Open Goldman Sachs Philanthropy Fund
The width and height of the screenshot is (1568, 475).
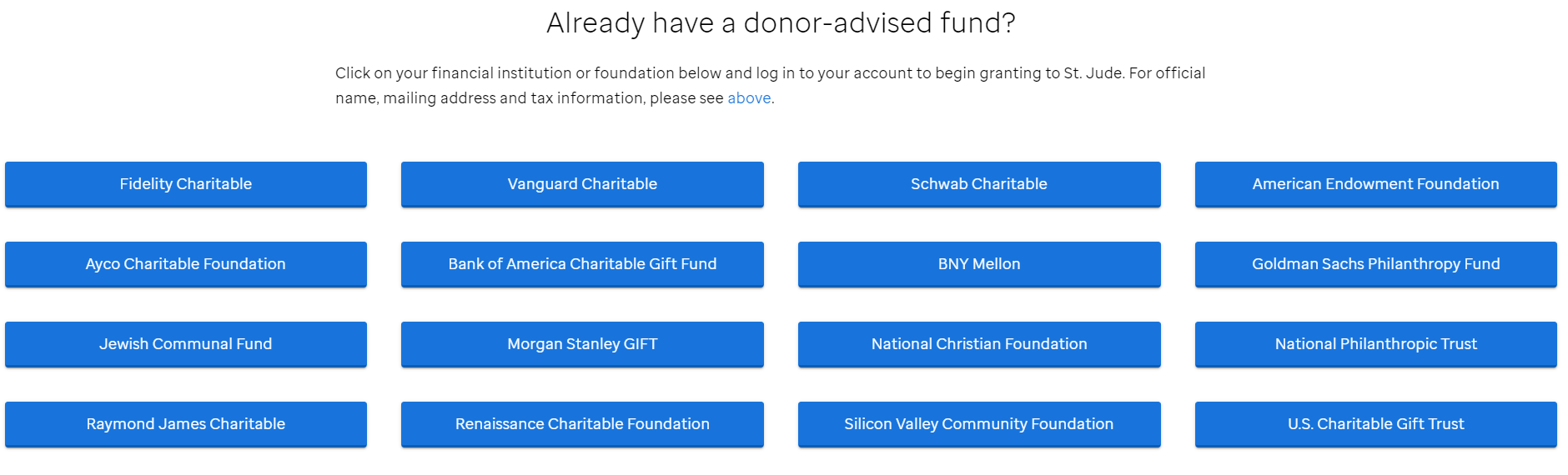click(1375, 264)
